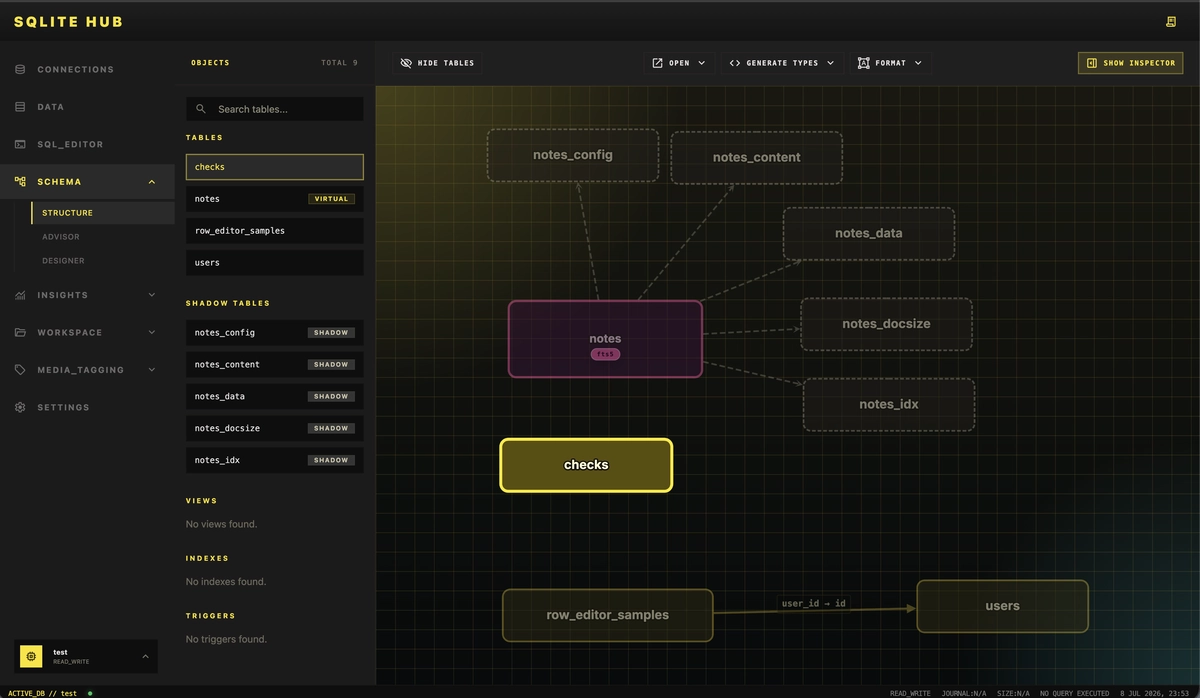Click the Settings gear icon in the sidebar

pyautogui.click(x=20, y=407)
